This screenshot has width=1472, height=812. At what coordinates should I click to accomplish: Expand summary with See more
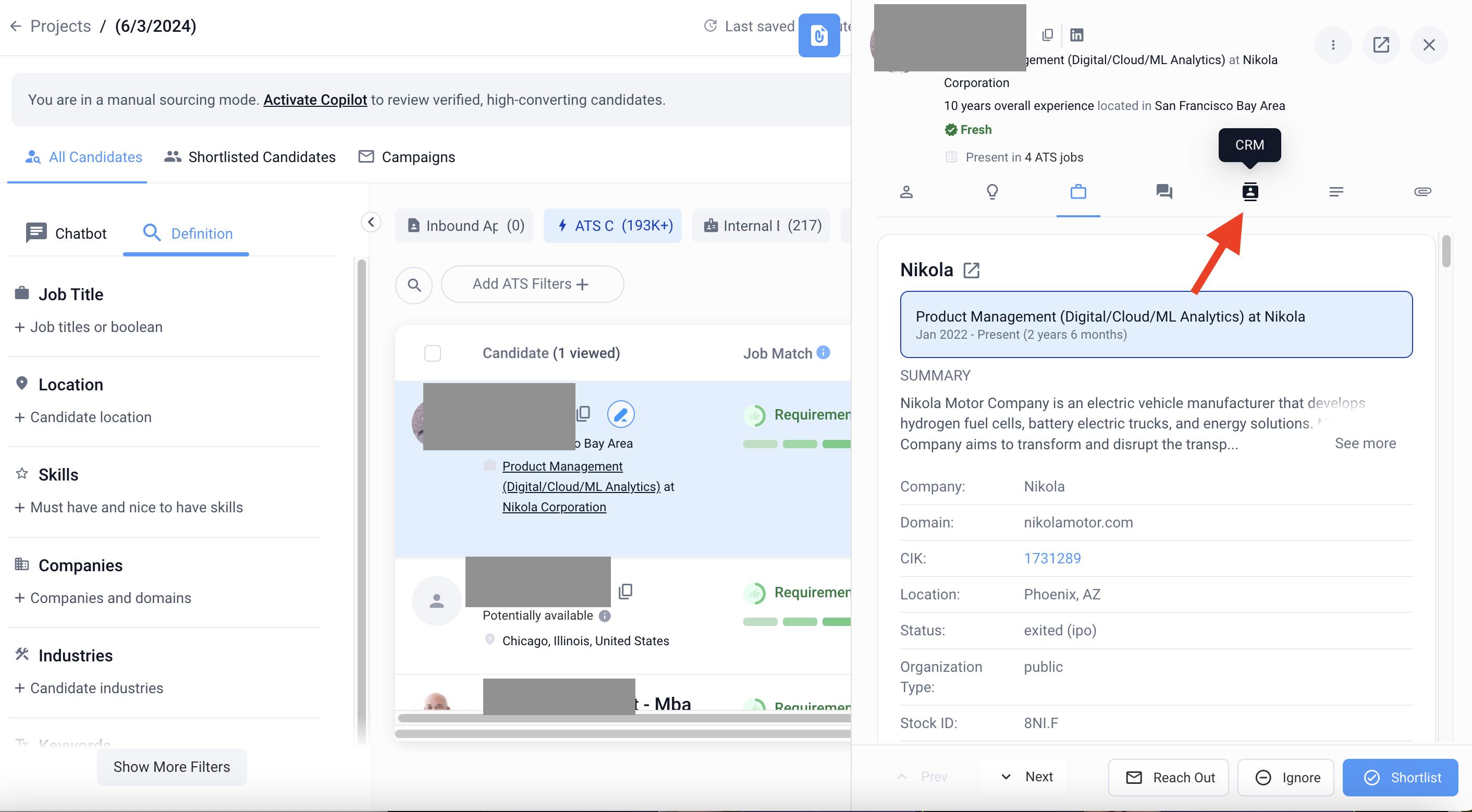(1365, 444)
